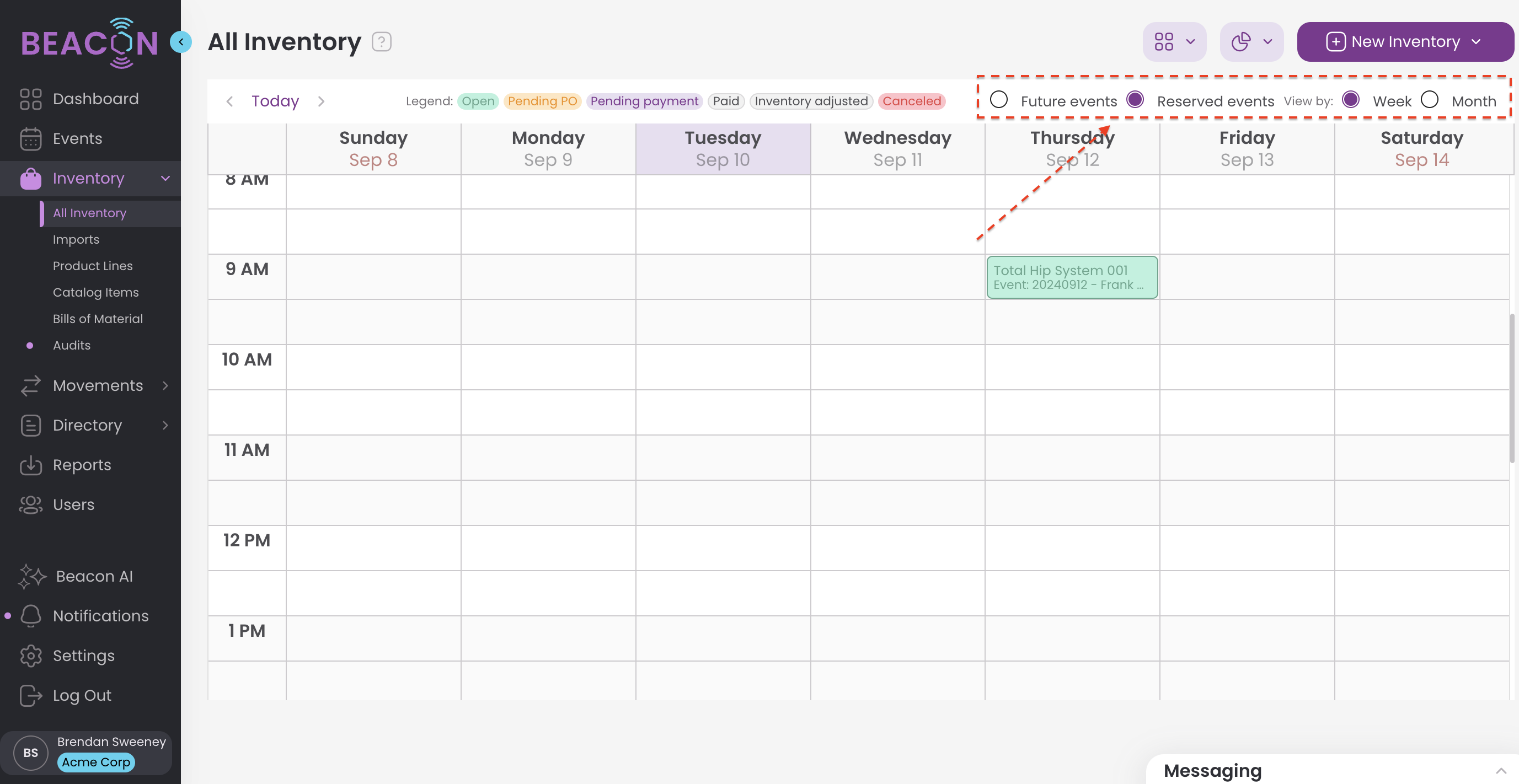Click the New Inventory button
The image size is (1519, 784).
click(x=1405, y=42)
